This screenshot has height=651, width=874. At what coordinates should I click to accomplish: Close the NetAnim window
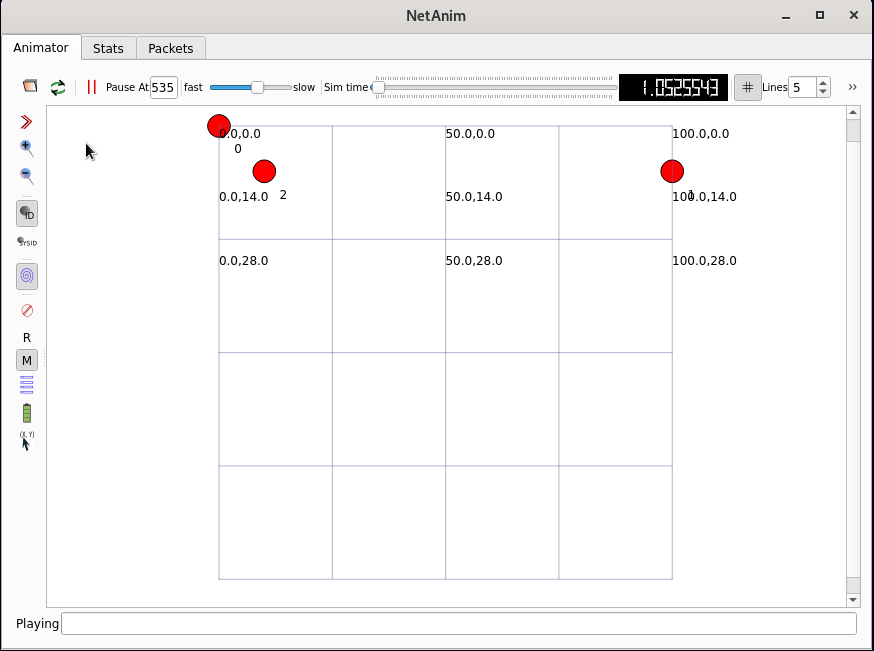(854, 16)
